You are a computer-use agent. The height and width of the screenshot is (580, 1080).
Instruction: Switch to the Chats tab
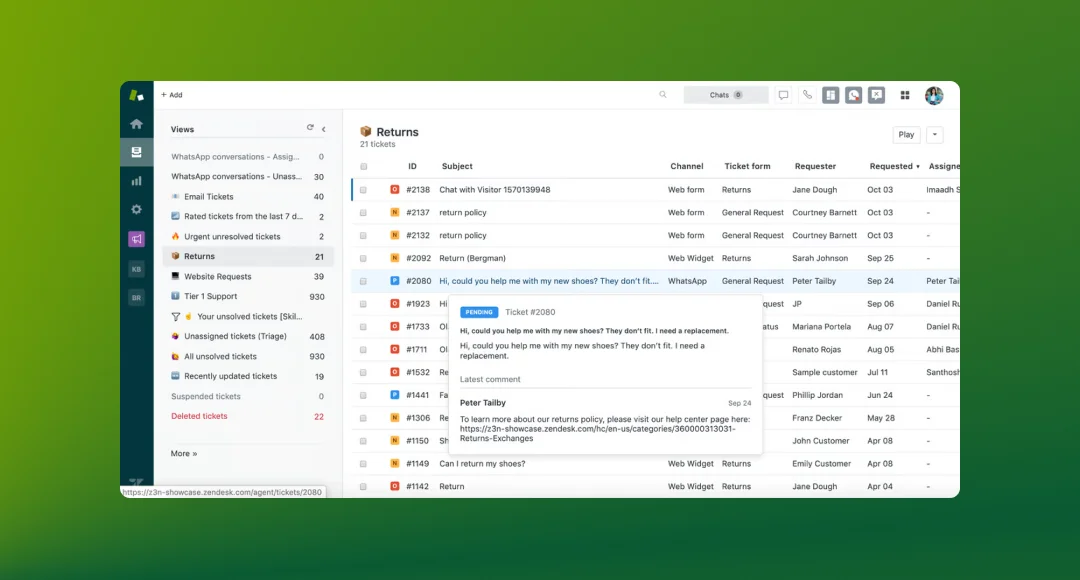718,94
